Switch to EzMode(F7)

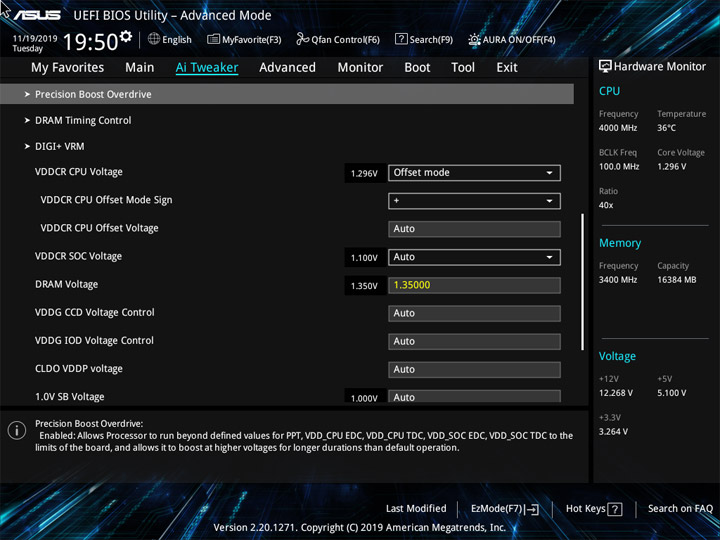point(505,509)
